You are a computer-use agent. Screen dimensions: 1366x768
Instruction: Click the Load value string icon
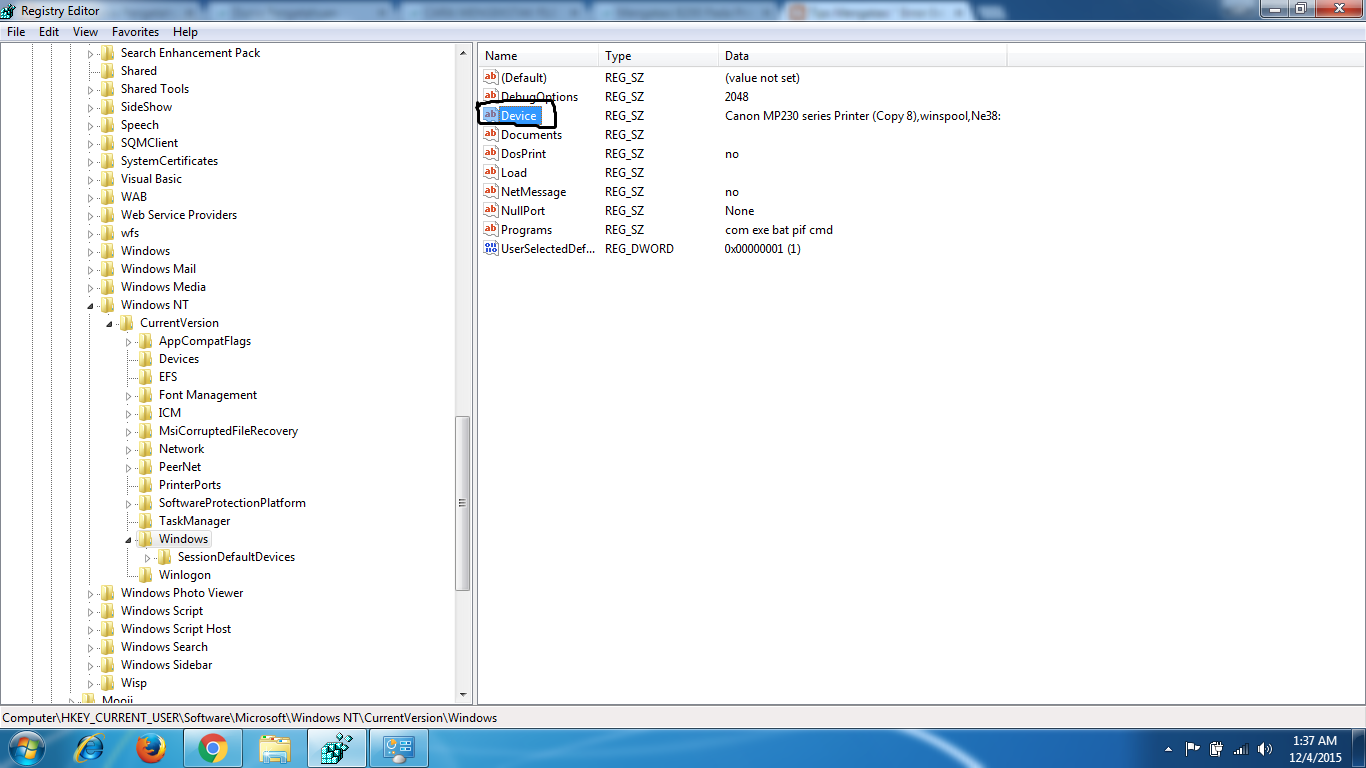click(x=491, y=172)
